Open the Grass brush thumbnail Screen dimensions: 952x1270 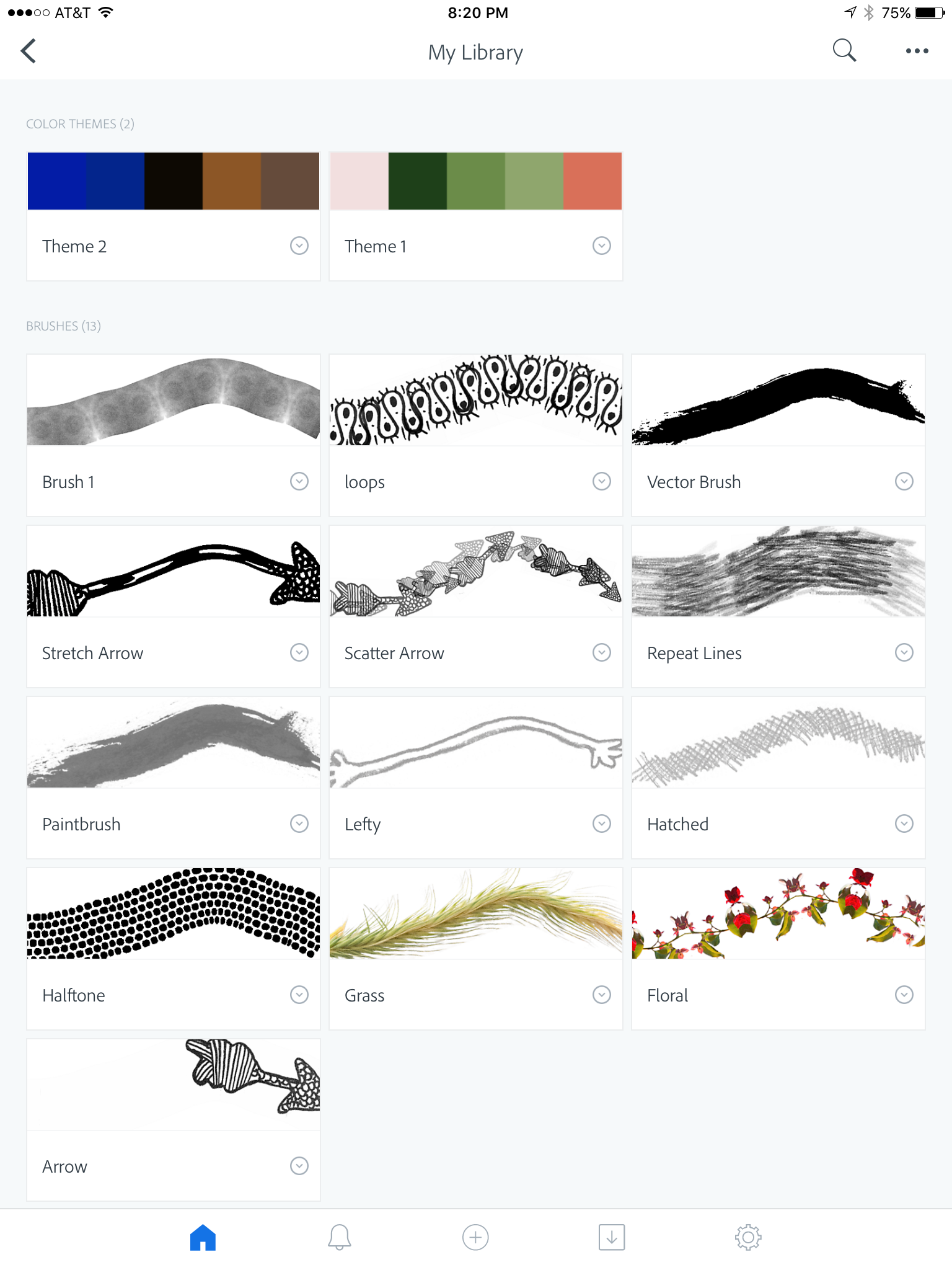coord(476,913)
